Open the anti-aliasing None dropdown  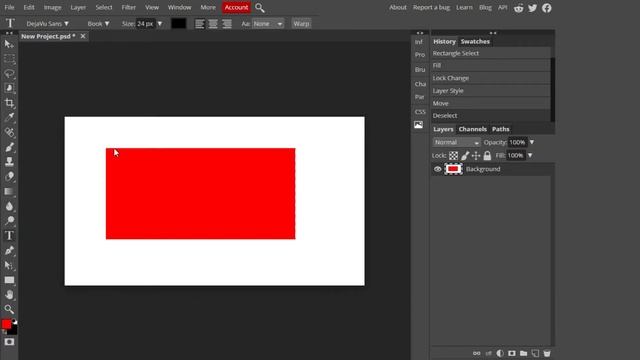click(268, 24)
